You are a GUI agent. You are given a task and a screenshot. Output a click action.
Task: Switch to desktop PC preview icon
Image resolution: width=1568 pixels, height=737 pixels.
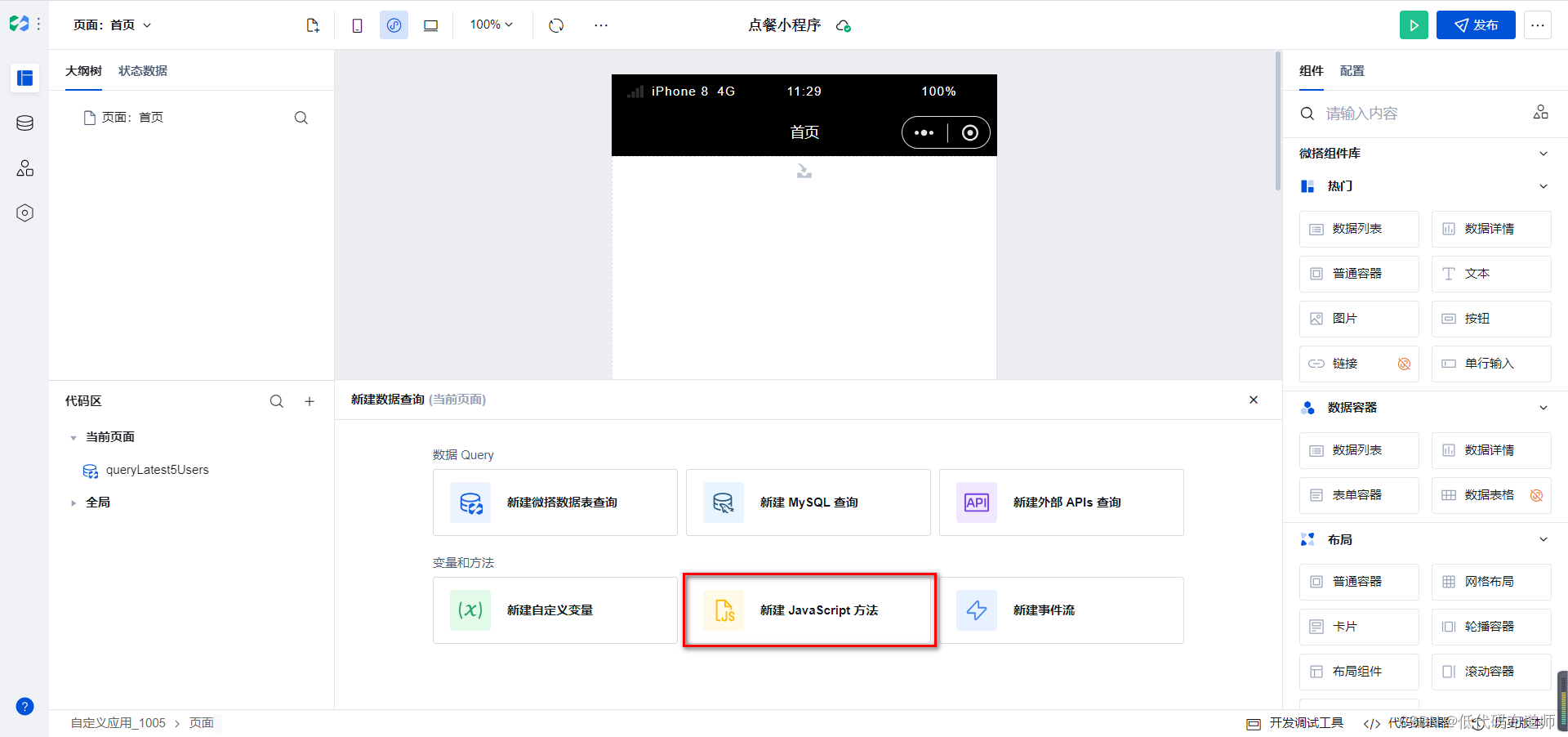[430, 25]
